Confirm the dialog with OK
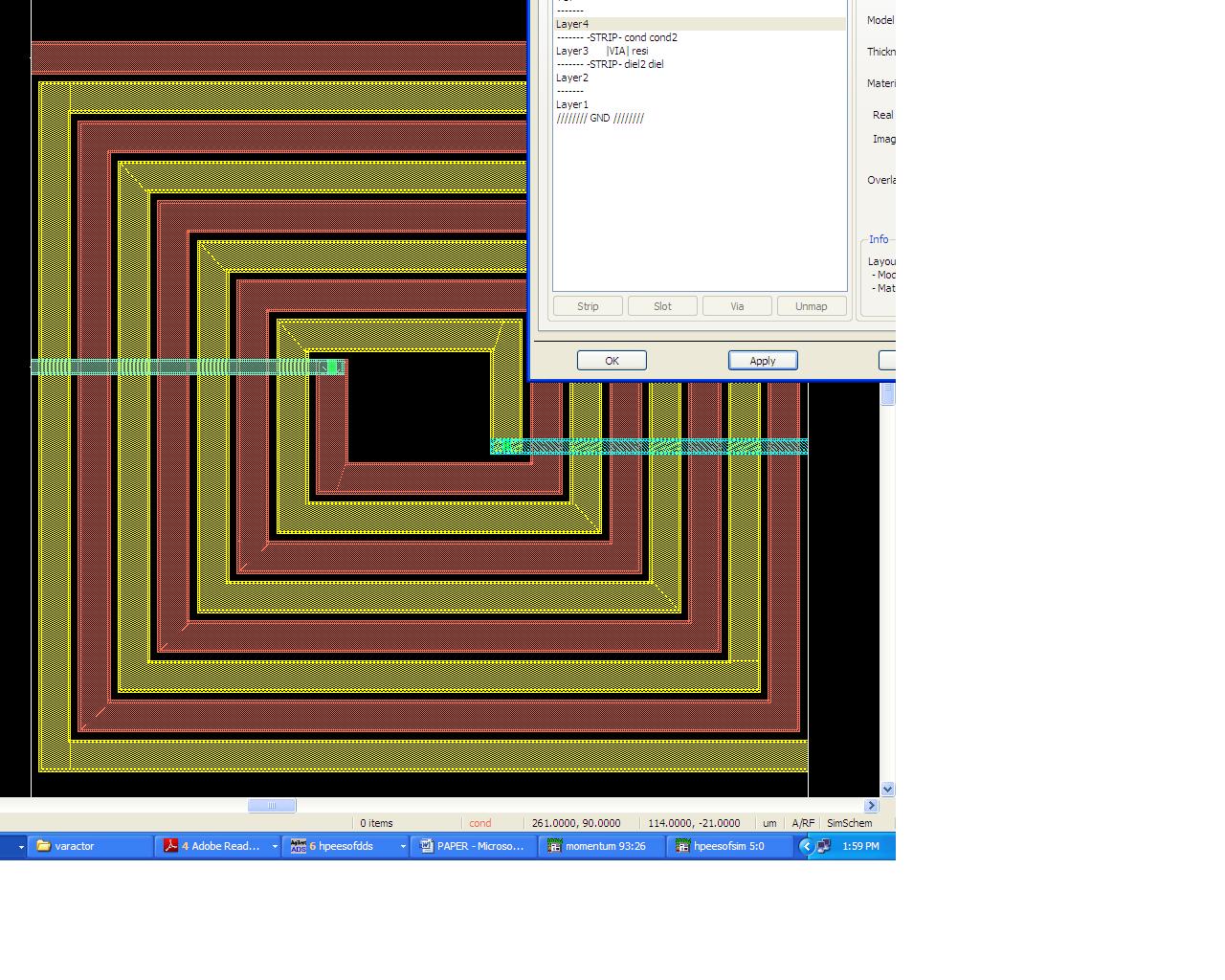The image size is (1225, 980). coord(612,361)
